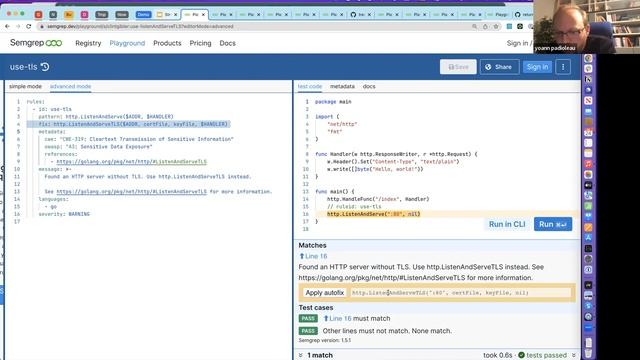The image size is (640, 360).
Task: Open the top Chrome icon in the dock
Action: coord(588,58)
